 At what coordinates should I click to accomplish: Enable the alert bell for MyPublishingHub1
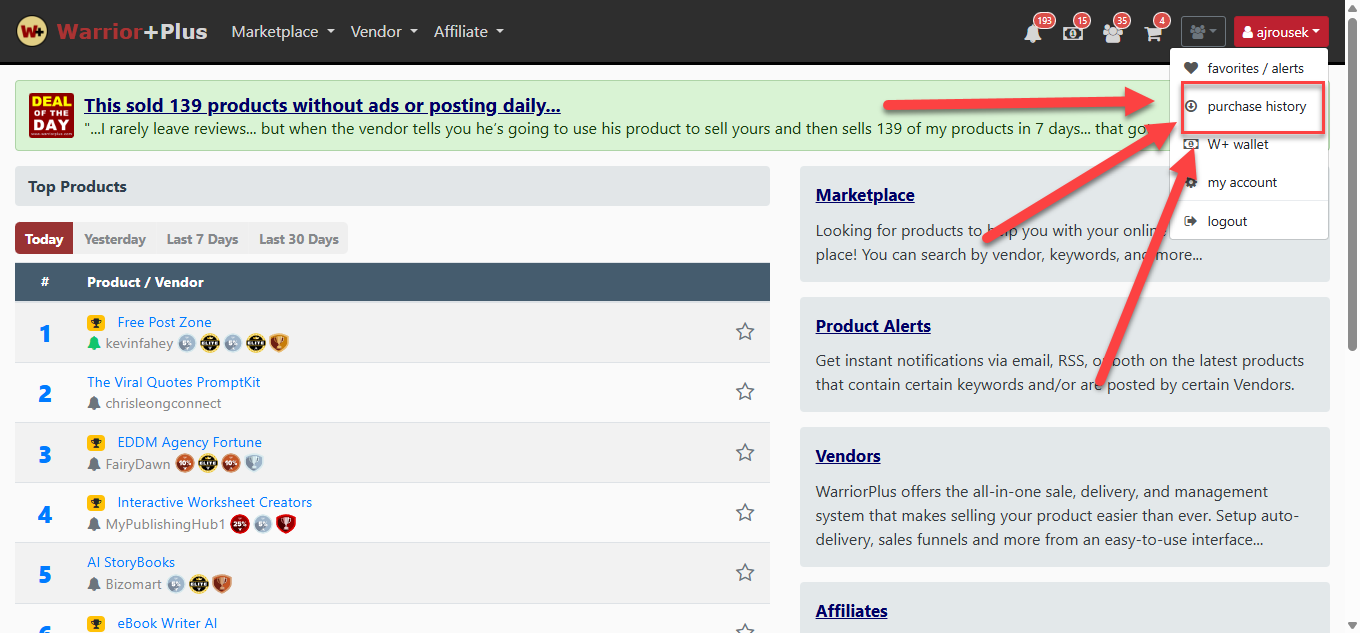[x=94, y=524]
